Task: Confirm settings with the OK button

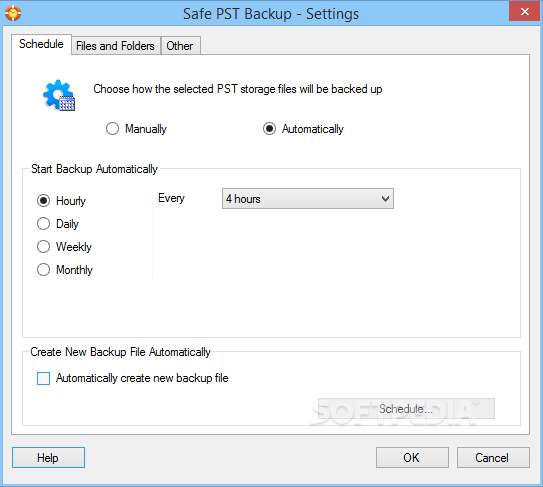Action: [412, 458]
